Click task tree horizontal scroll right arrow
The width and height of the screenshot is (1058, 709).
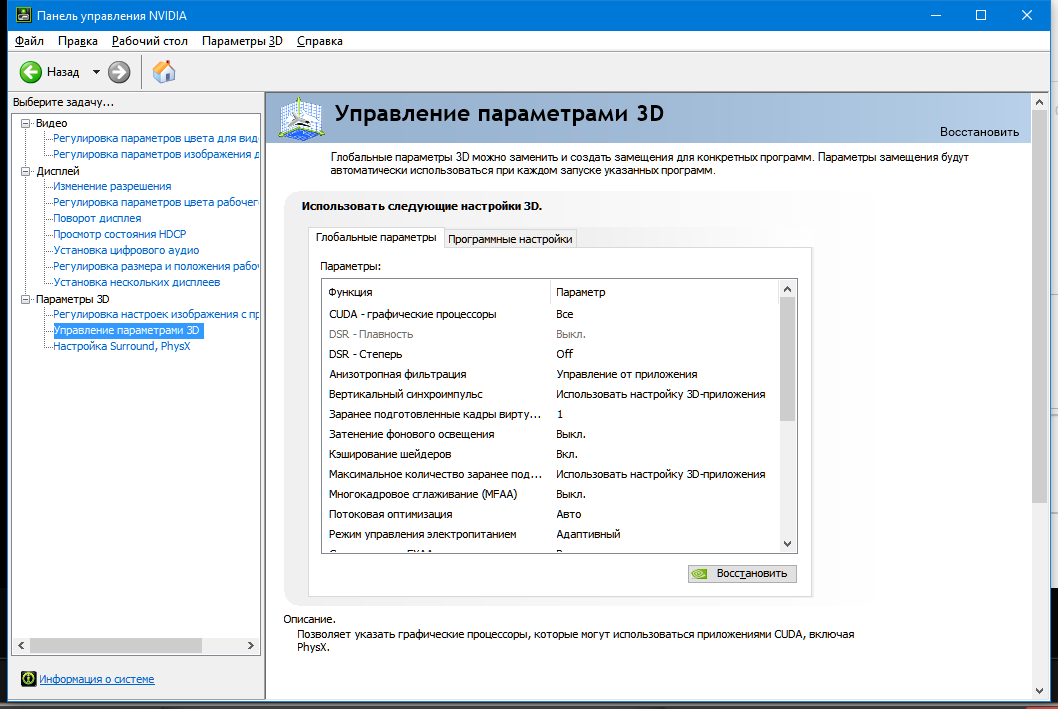tap(250, 646)
